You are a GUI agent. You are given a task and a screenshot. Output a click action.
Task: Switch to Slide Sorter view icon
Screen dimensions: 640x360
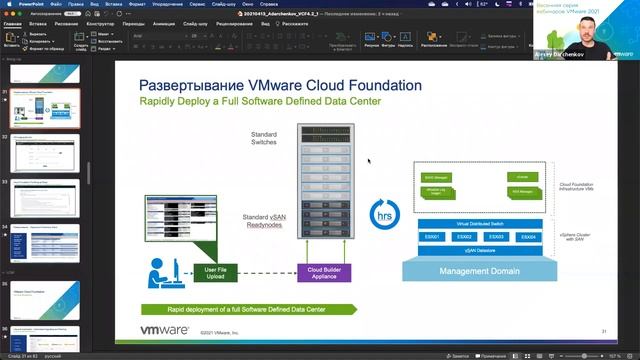coord(527,356)
